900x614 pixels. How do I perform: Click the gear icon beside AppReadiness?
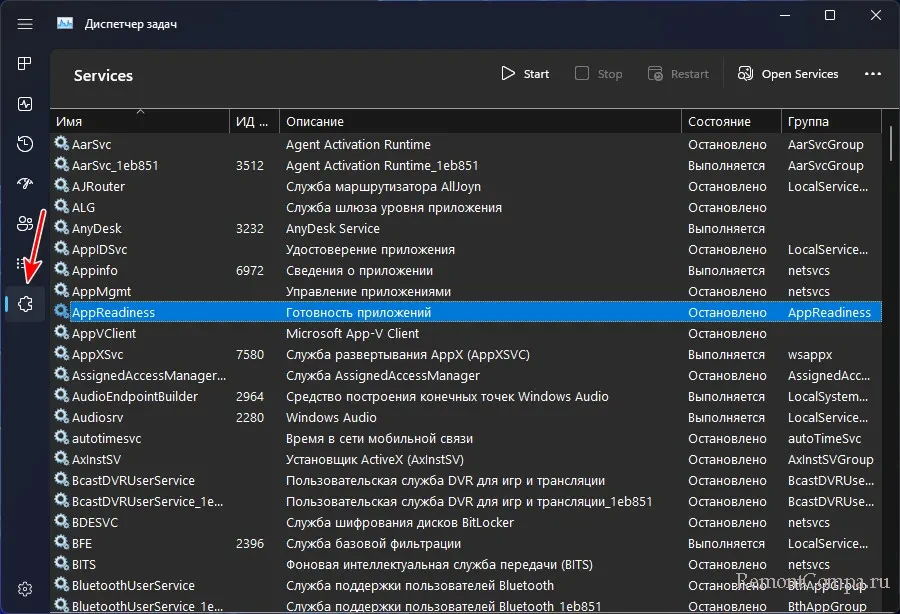coord(61,311)
